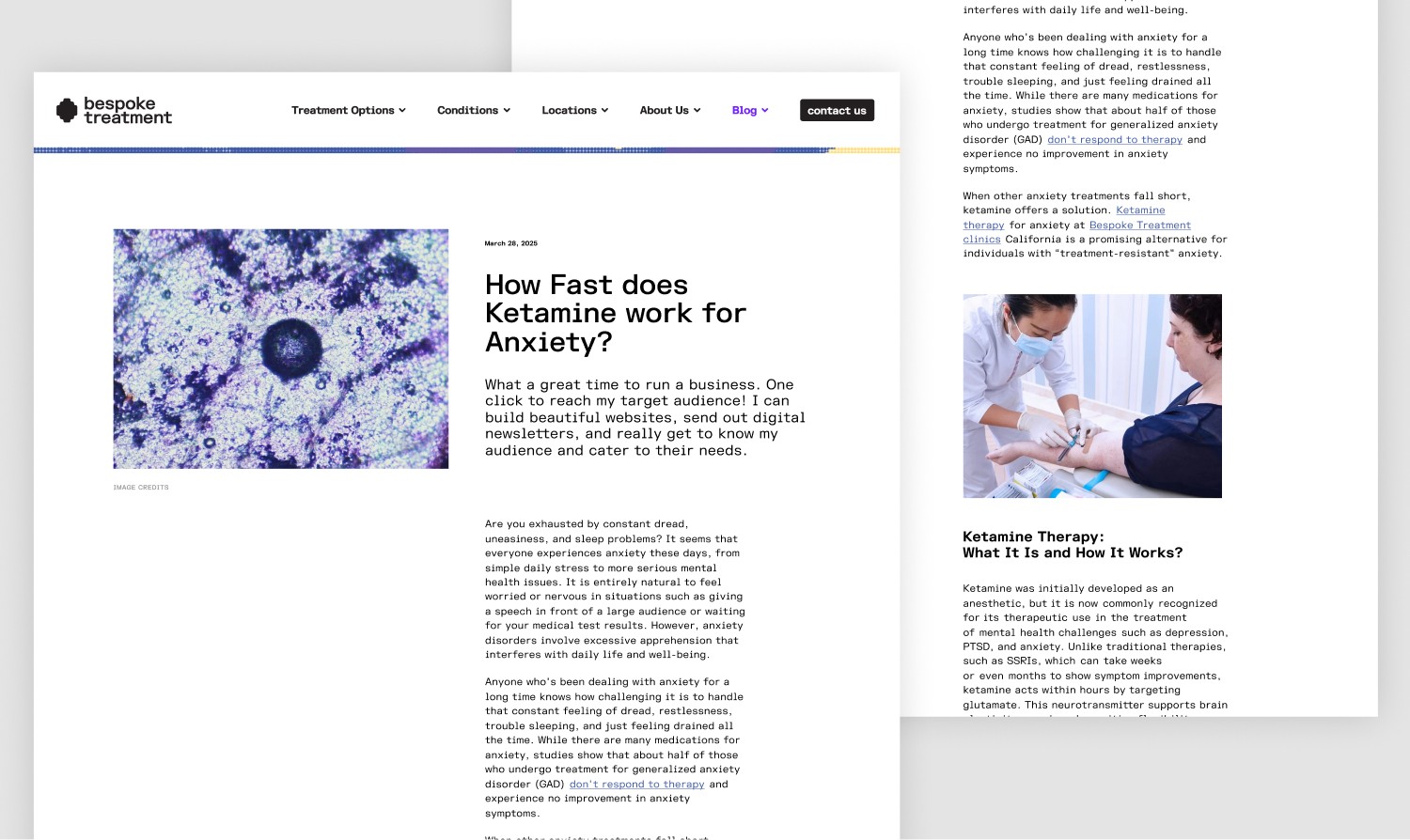Open don't respond to therapy link in front page
Image resolution: width=1410 pixels, height=840 pixels.
pos(636,785)
